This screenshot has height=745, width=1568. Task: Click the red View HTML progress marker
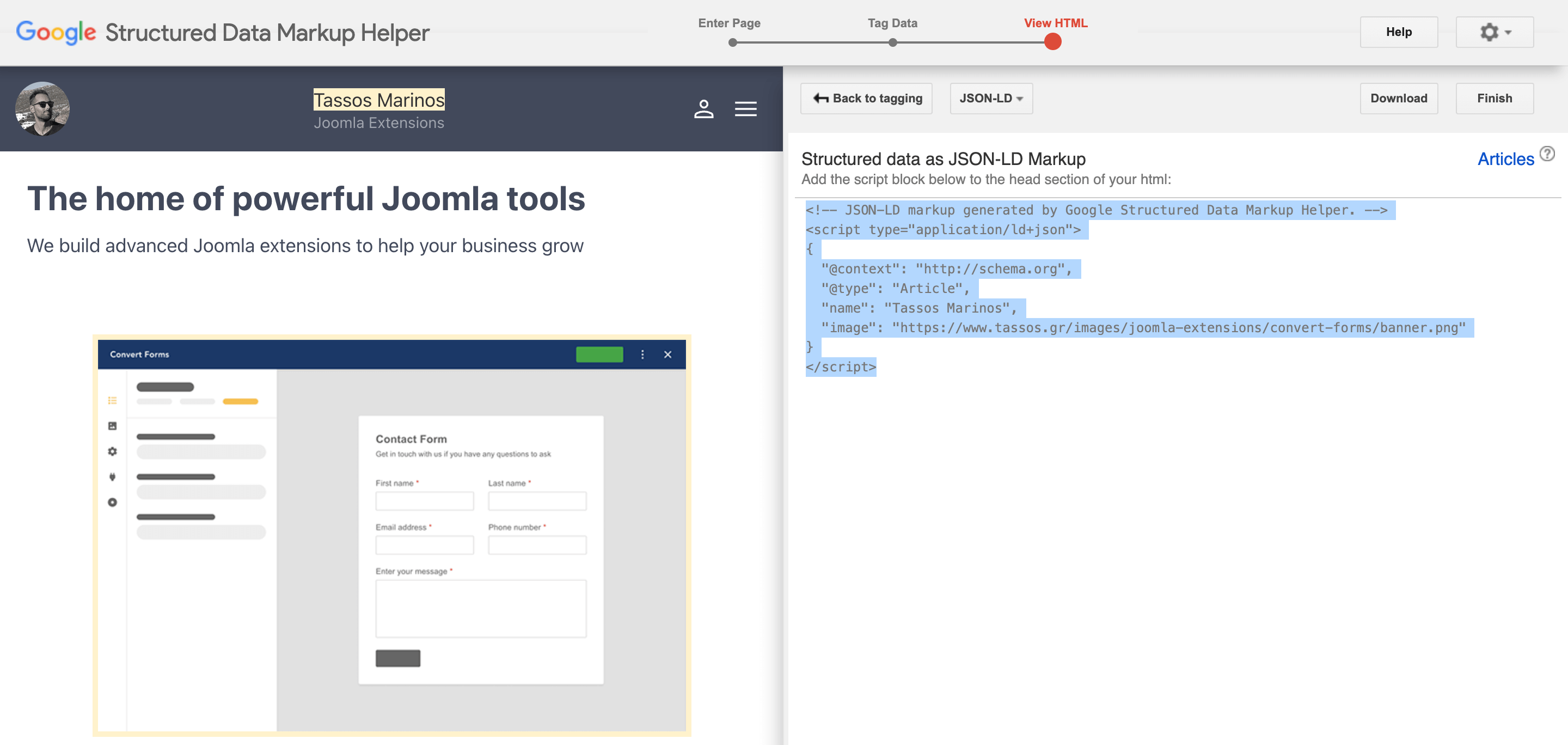pos(1052,42)
